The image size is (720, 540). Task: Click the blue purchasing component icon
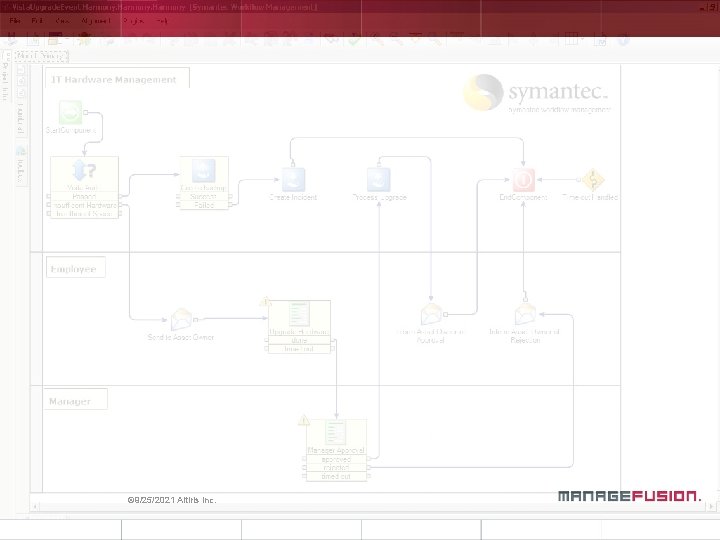click(x=203, y=171)
